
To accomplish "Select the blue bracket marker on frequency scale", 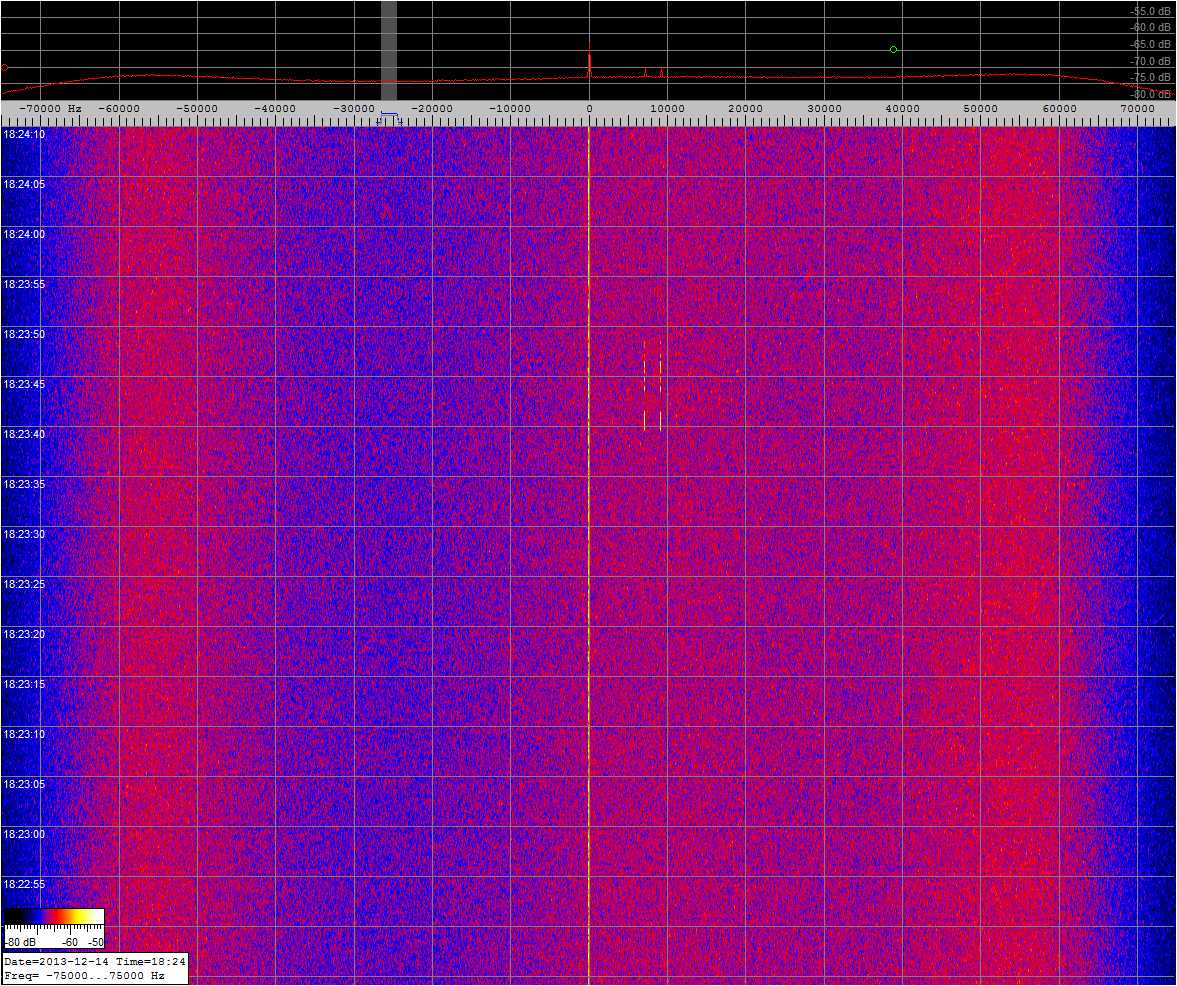I will click(x=389, y=117).
